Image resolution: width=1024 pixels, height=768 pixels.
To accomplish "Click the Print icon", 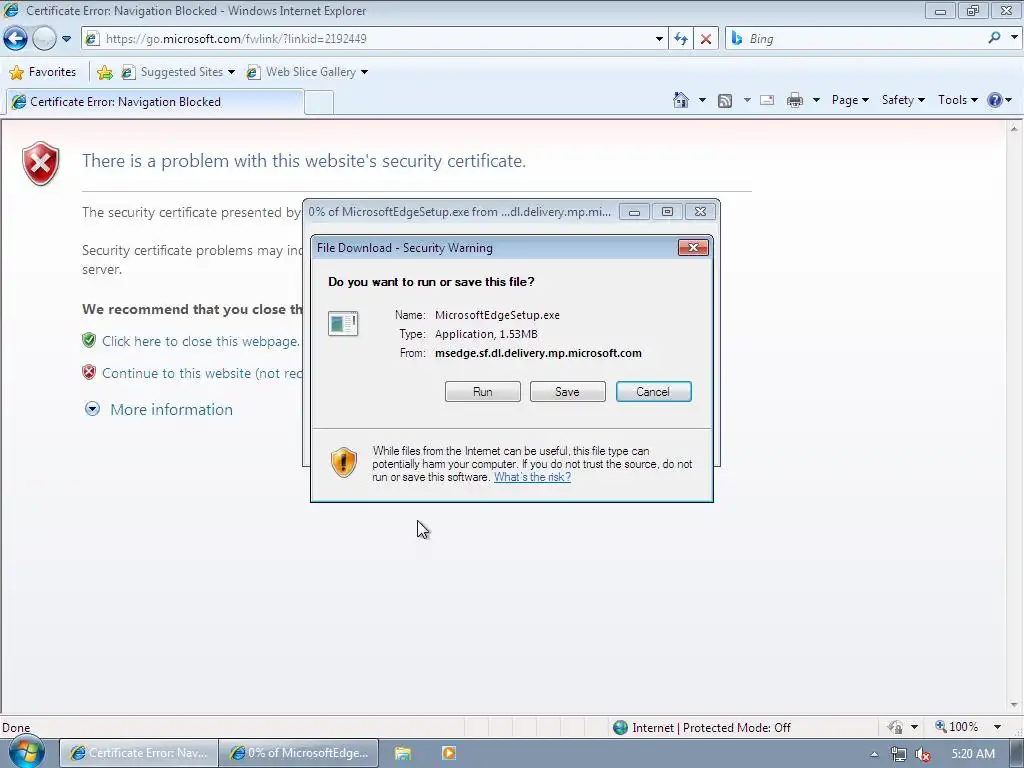I will (x=795, y=101).
